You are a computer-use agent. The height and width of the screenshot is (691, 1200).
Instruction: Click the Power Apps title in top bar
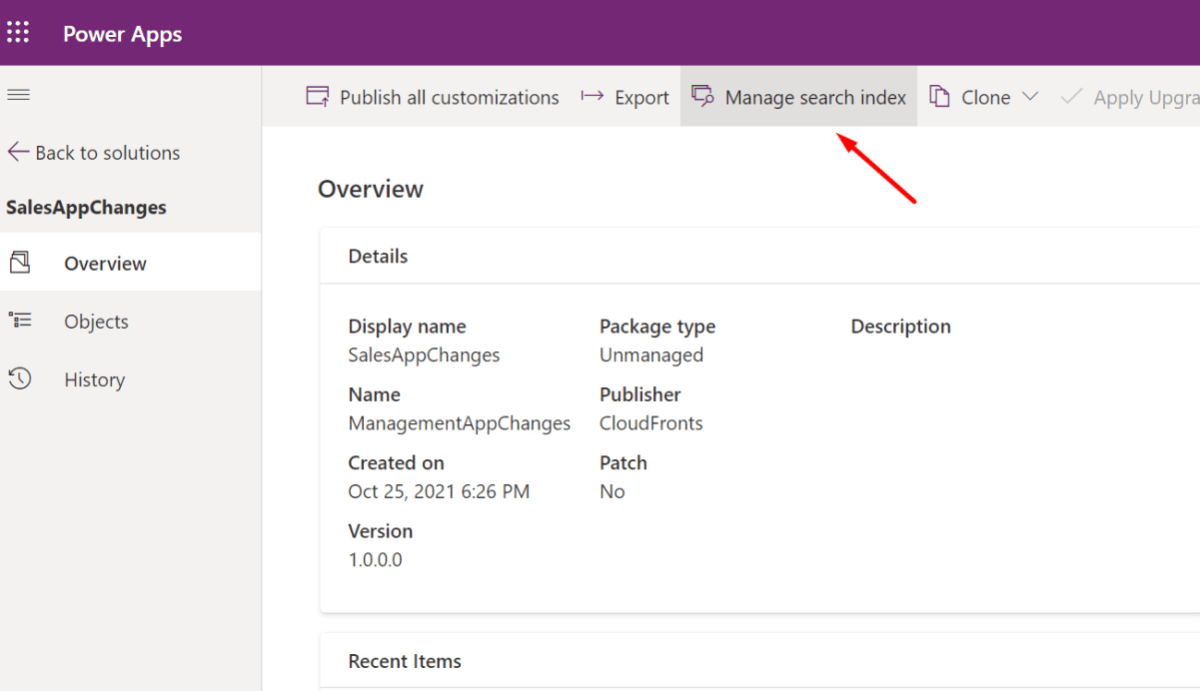[122, 33]
